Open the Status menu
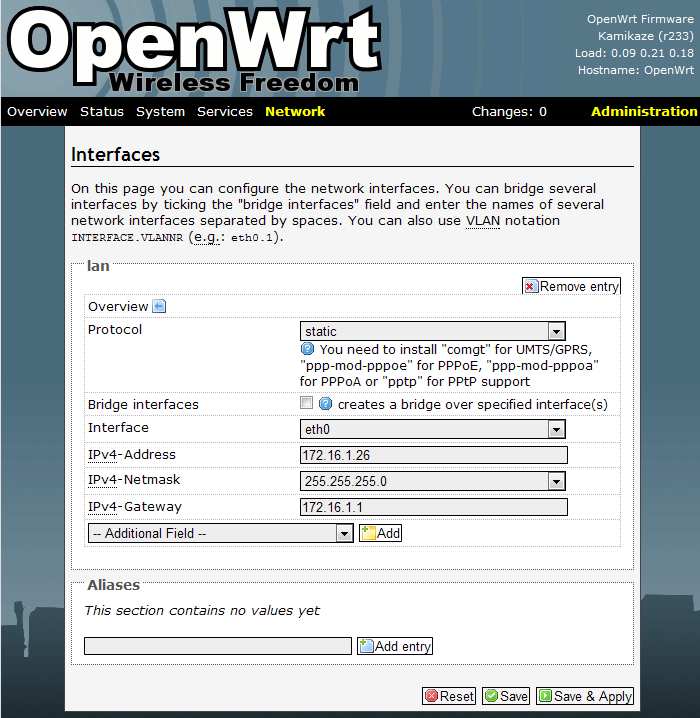The image size is (700, 718). coord(102,111)
